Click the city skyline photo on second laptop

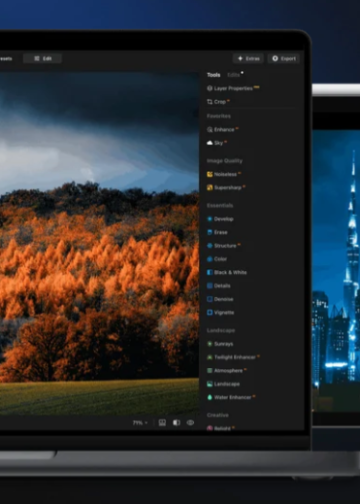coord(336,270)
